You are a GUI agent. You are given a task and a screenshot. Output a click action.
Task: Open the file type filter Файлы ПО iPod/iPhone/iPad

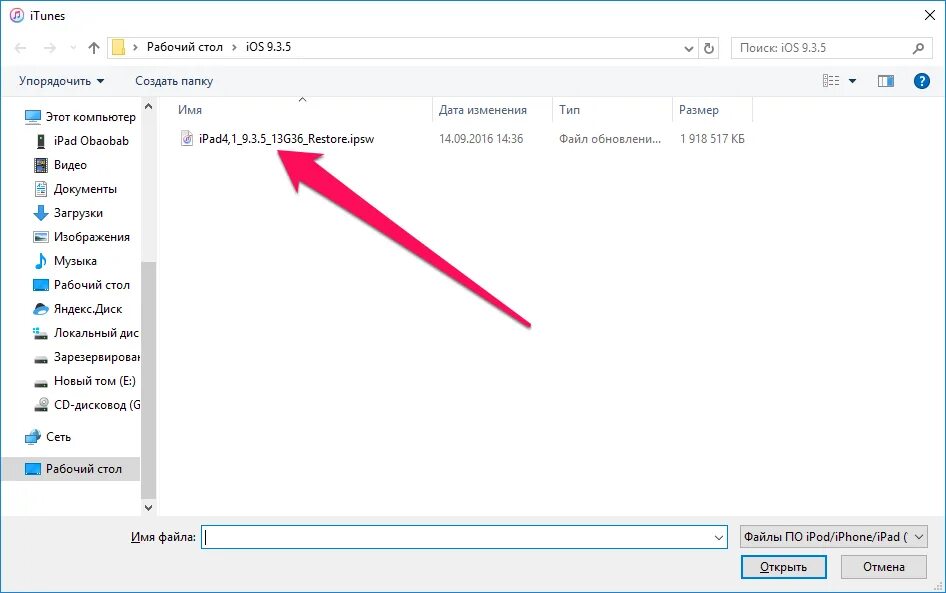click(x=833, y=537)
